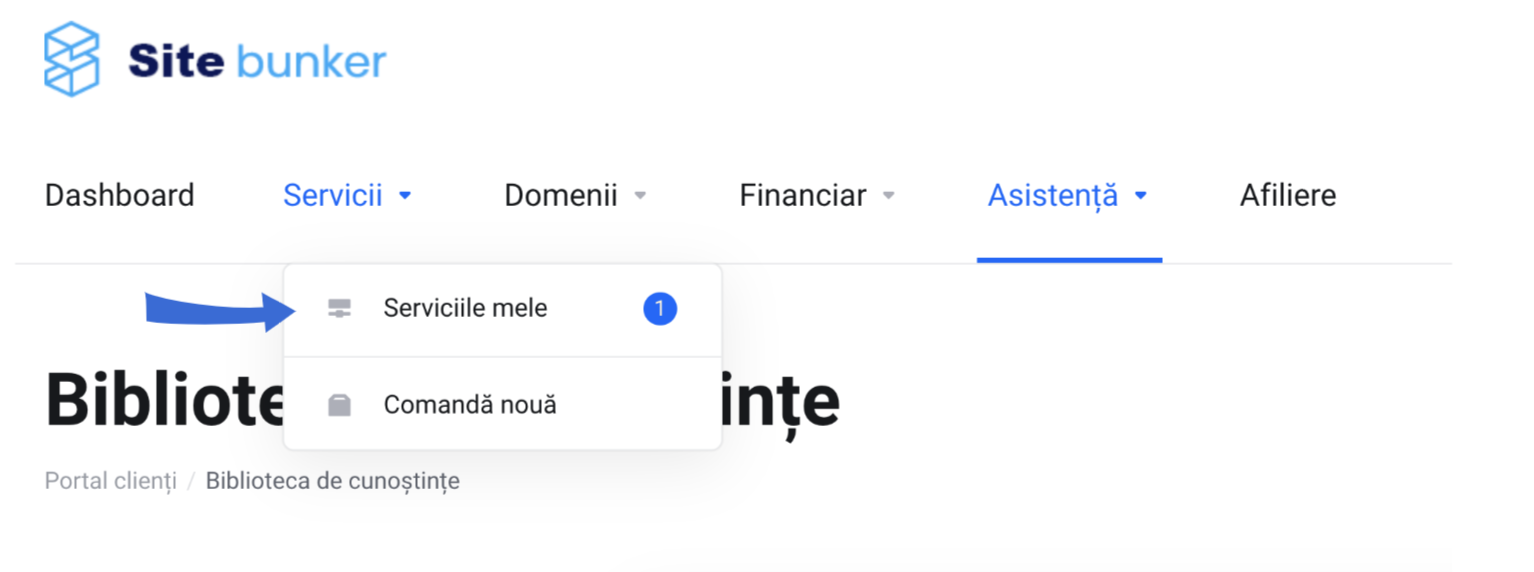This screenshot has height=572, width=1534.
Task: Click the Domenii menu label
Action: [561, 195]
